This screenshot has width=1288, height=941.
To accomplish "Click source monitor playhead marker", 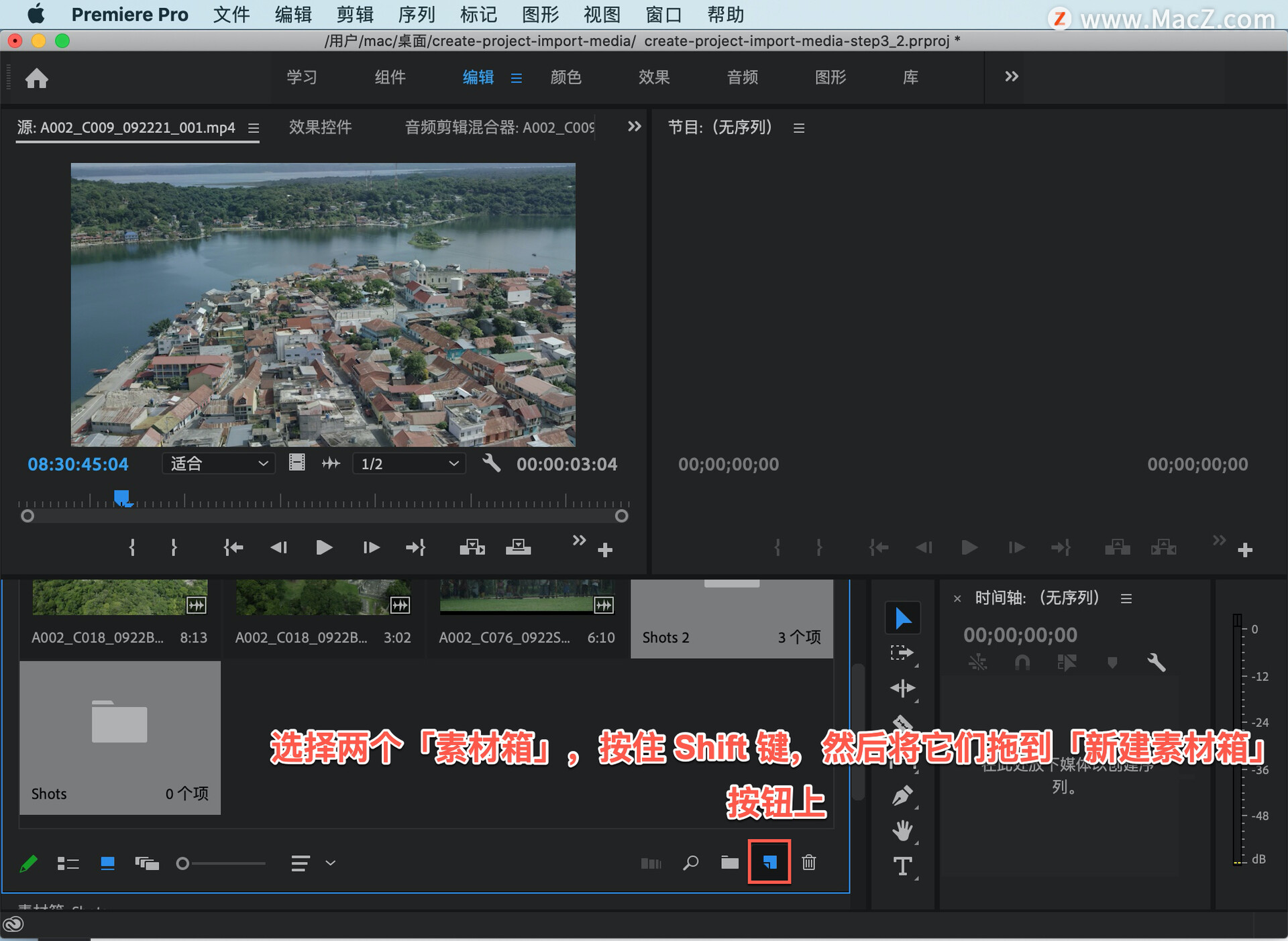I will [x=121, y=497].
